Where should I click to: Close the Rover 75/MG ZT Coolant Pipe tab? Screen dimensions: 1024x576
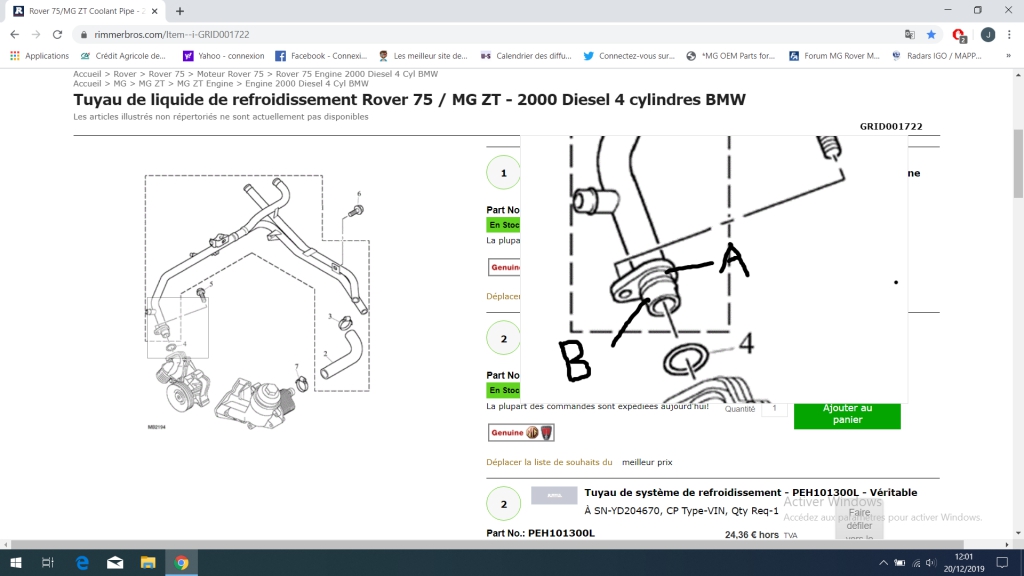155,11
